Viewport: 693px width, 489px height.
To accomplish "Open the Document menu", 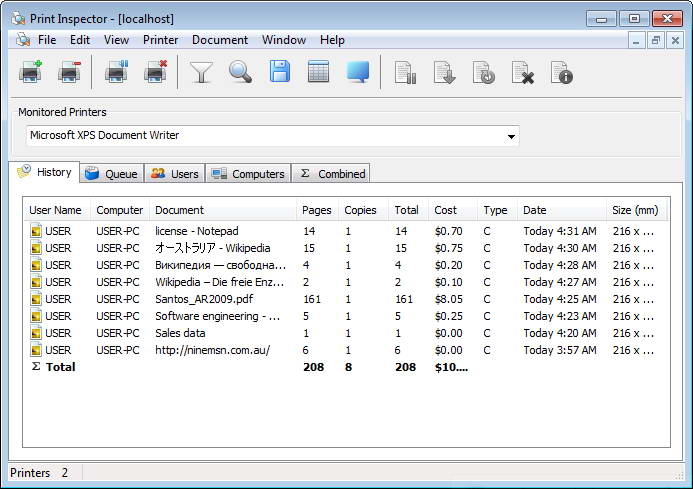I will [220, 40].
